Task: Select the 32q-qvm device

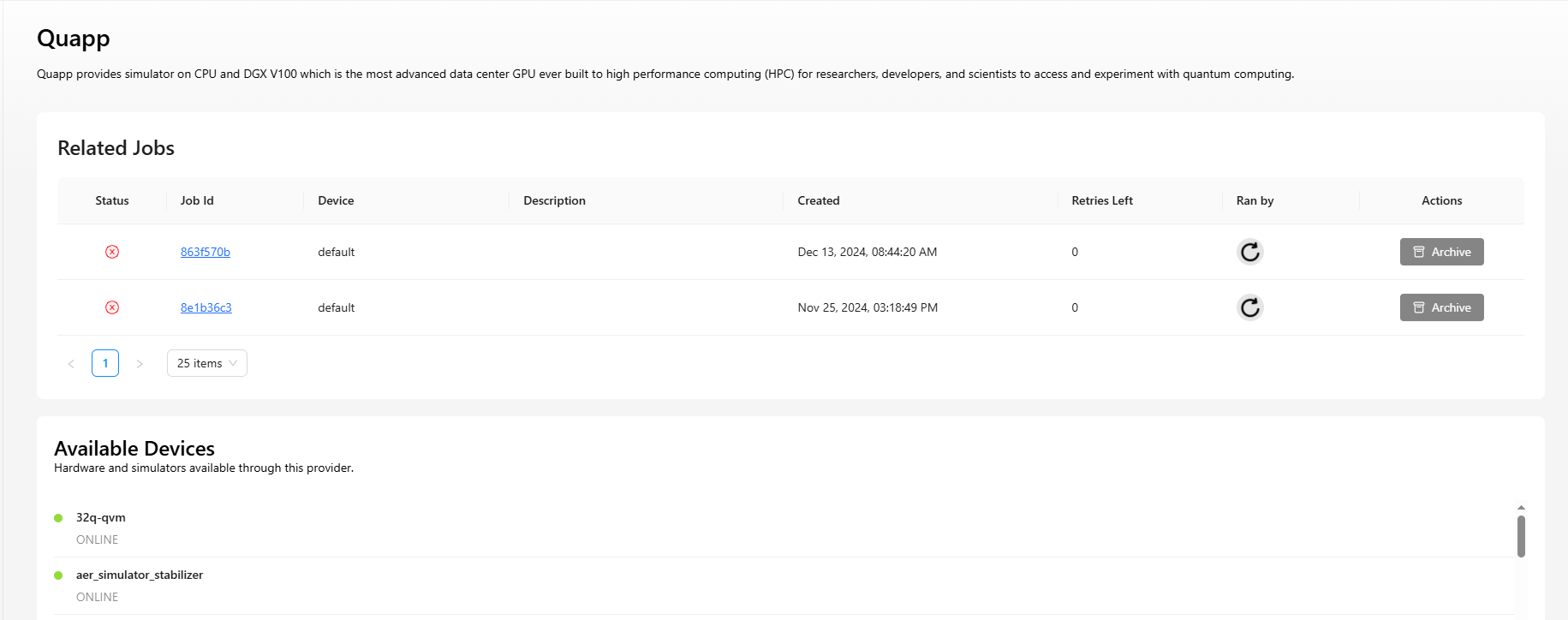Action: [101, 517]
